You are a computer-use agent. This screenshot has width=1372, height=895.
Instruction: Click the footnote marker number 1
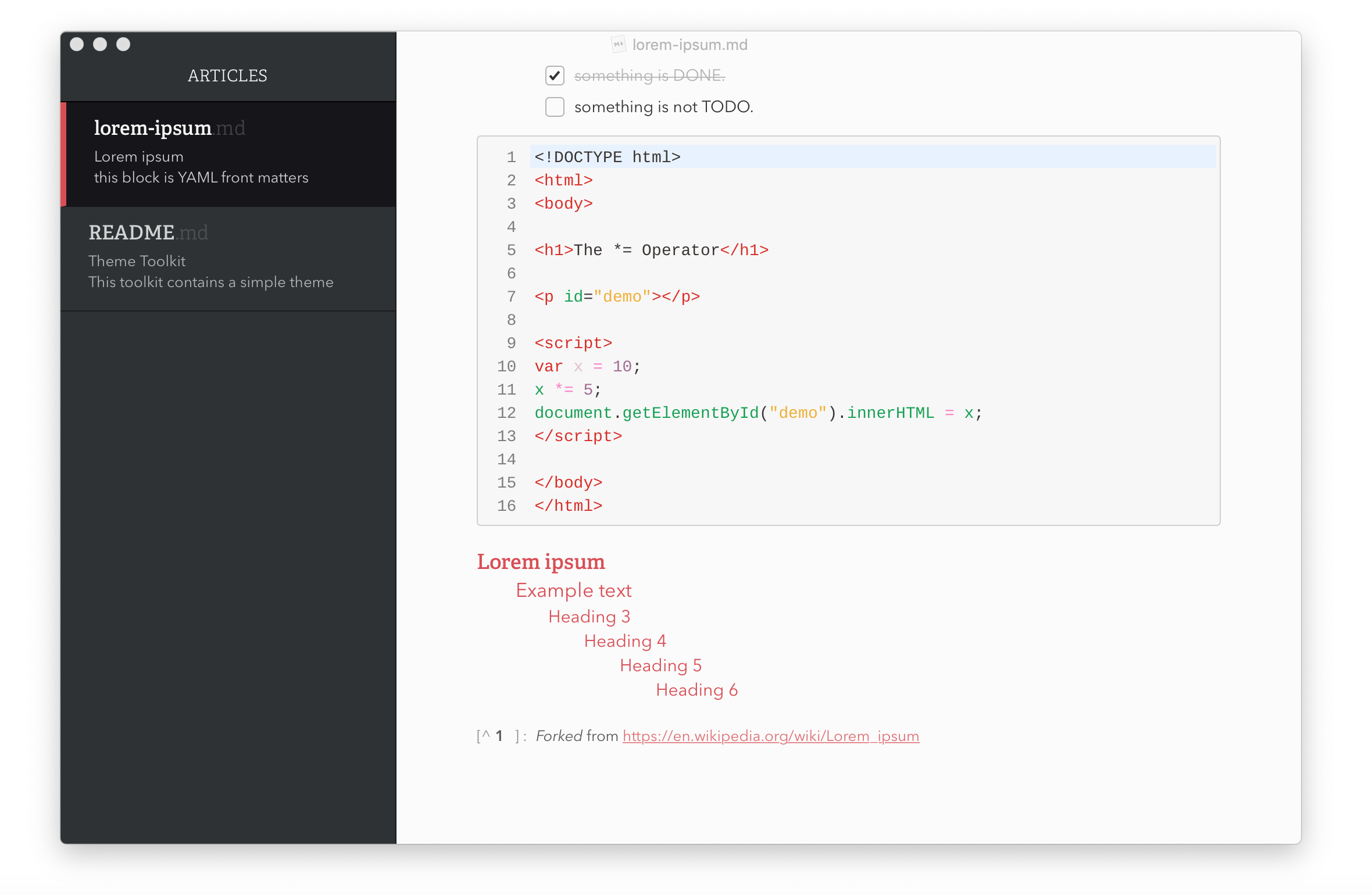click(499, 736)
